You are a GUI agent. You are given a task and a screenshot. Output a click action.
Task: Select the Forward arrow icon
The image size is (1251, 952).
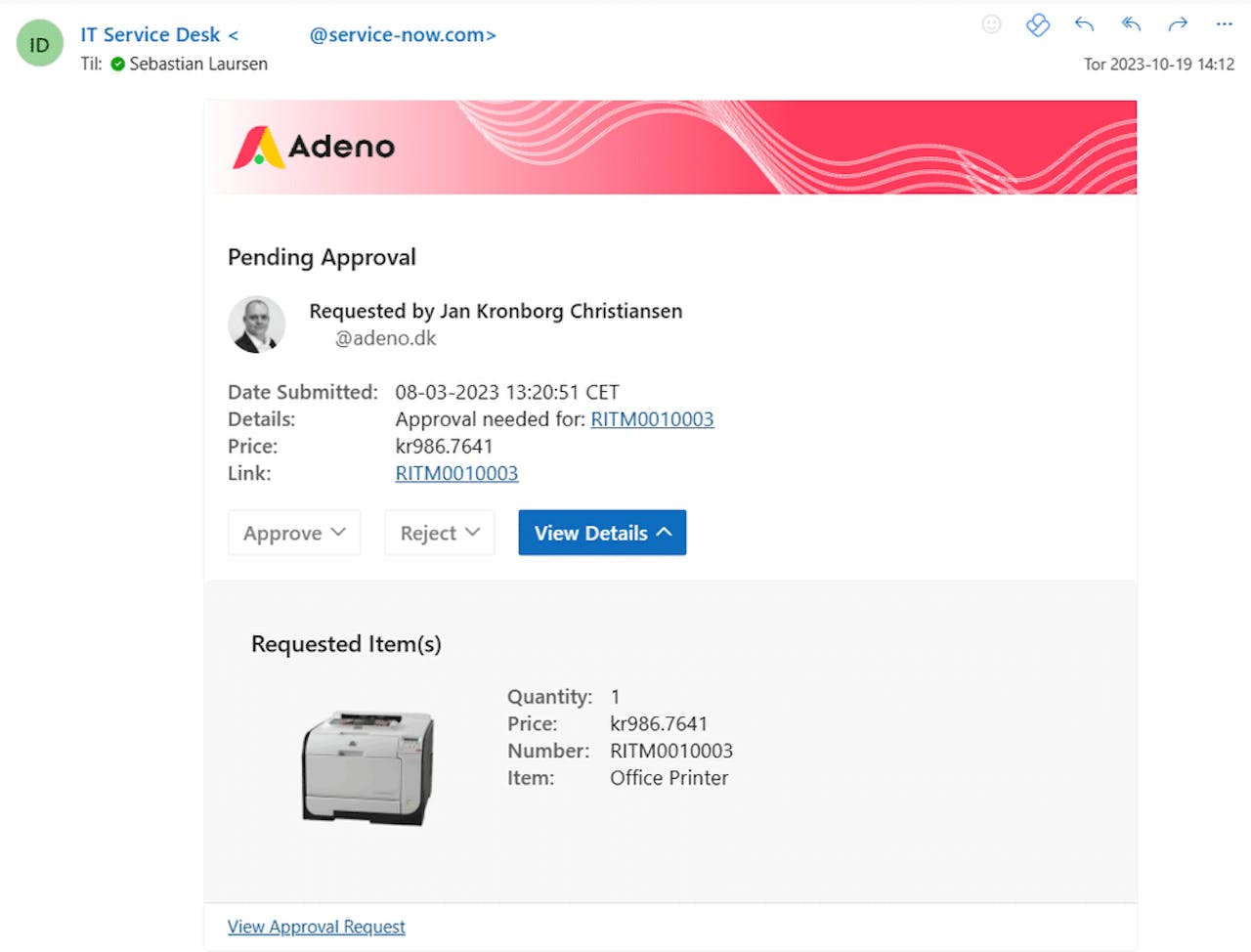[x=1178, y=23]
